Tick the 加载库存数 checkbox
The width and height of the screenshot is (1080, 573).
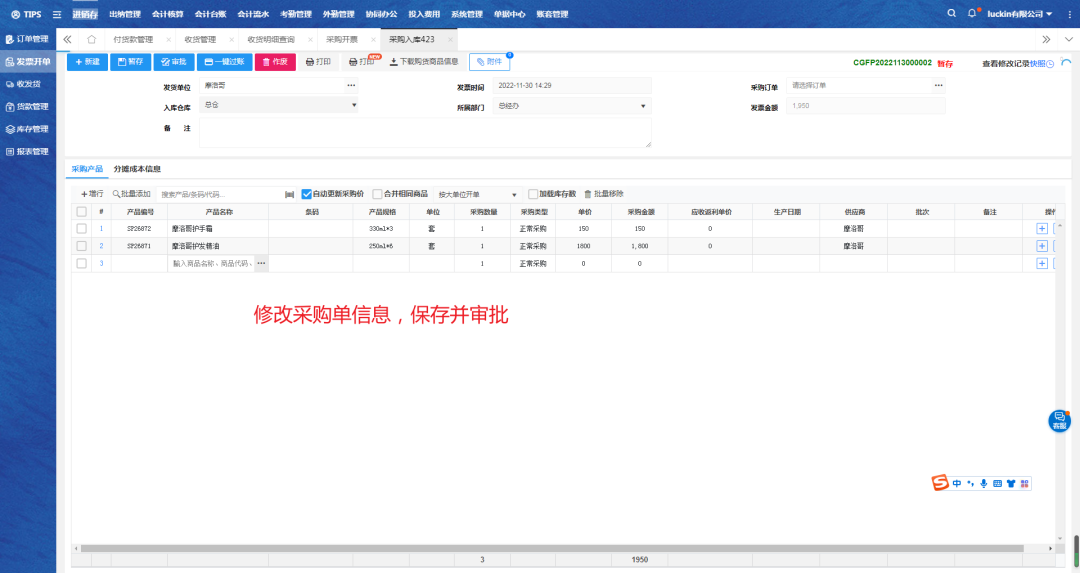[x=533, y=194]
